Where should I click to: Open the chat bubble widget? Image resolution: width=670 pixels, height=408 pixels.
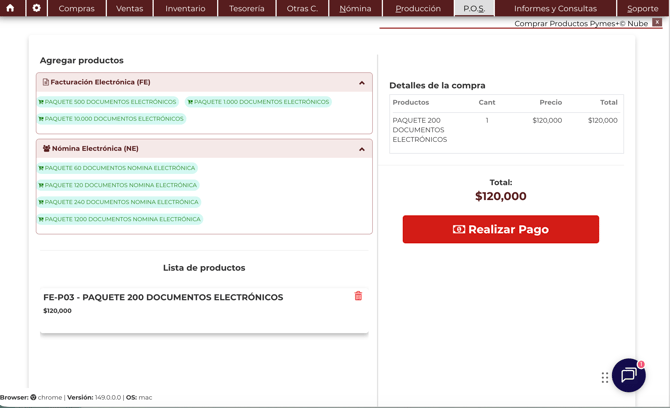[x=629, y=375]
